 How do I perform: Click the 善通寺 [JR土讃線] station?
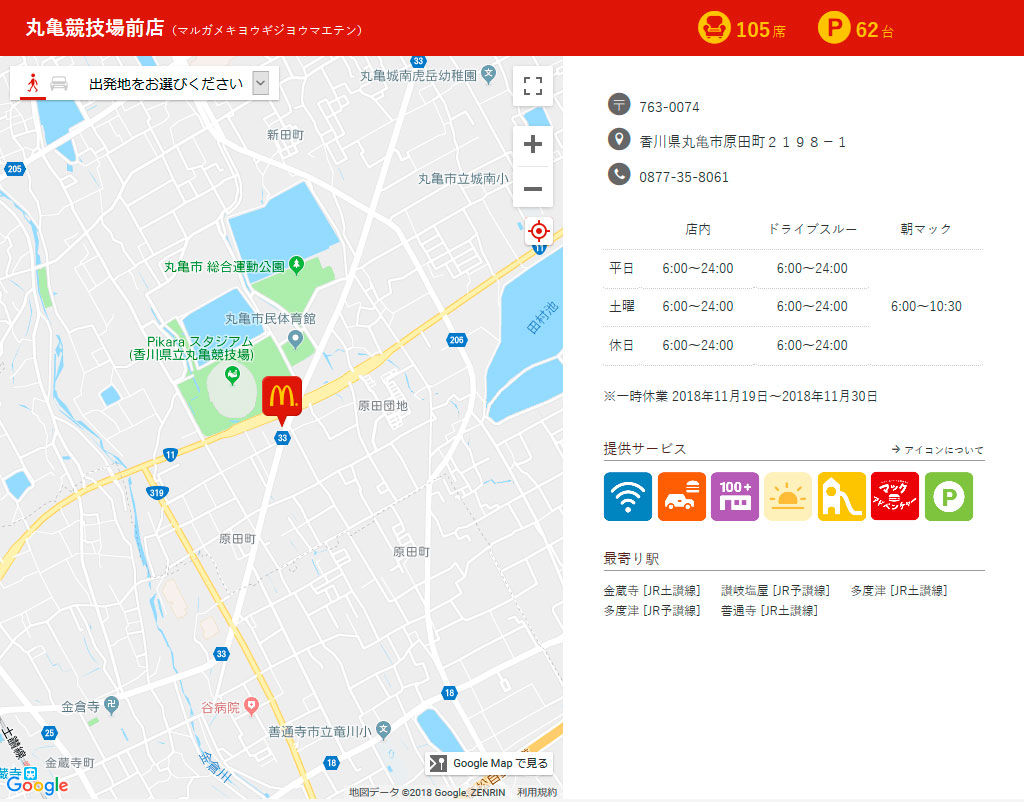[x=769, y=611]
